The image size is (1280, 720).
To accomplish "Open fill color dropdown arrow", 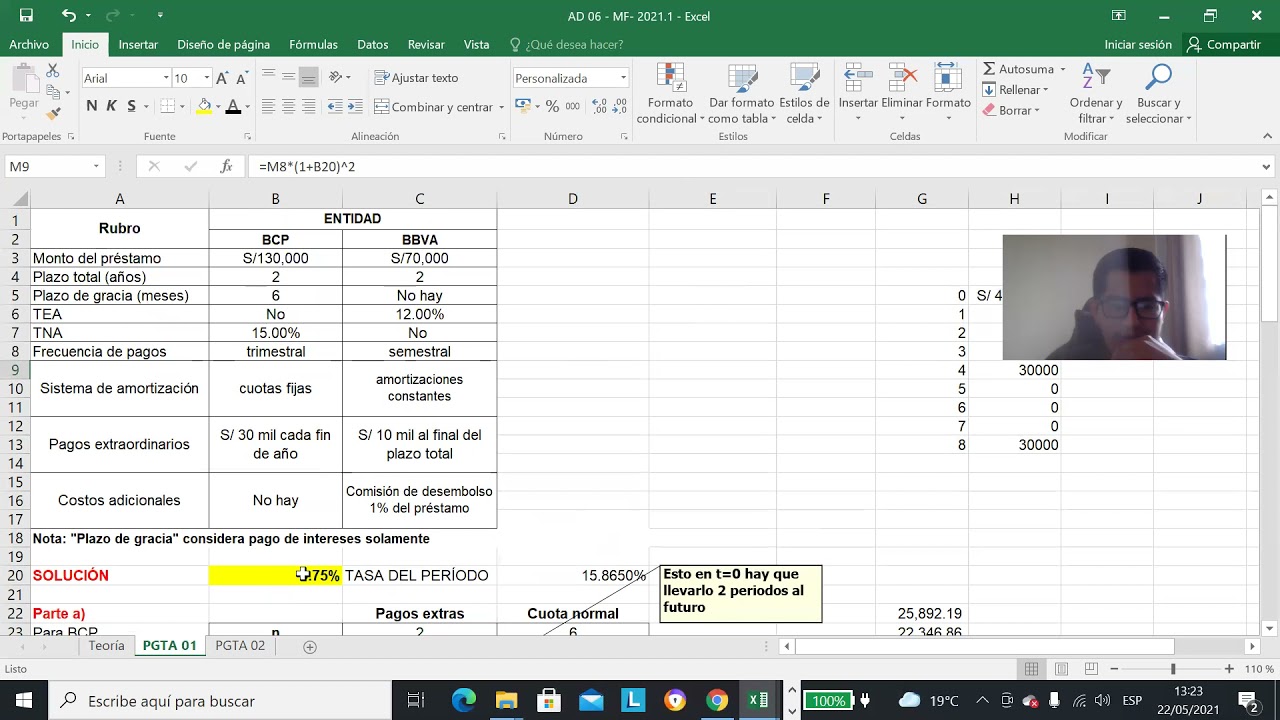I will coord(218,106).
